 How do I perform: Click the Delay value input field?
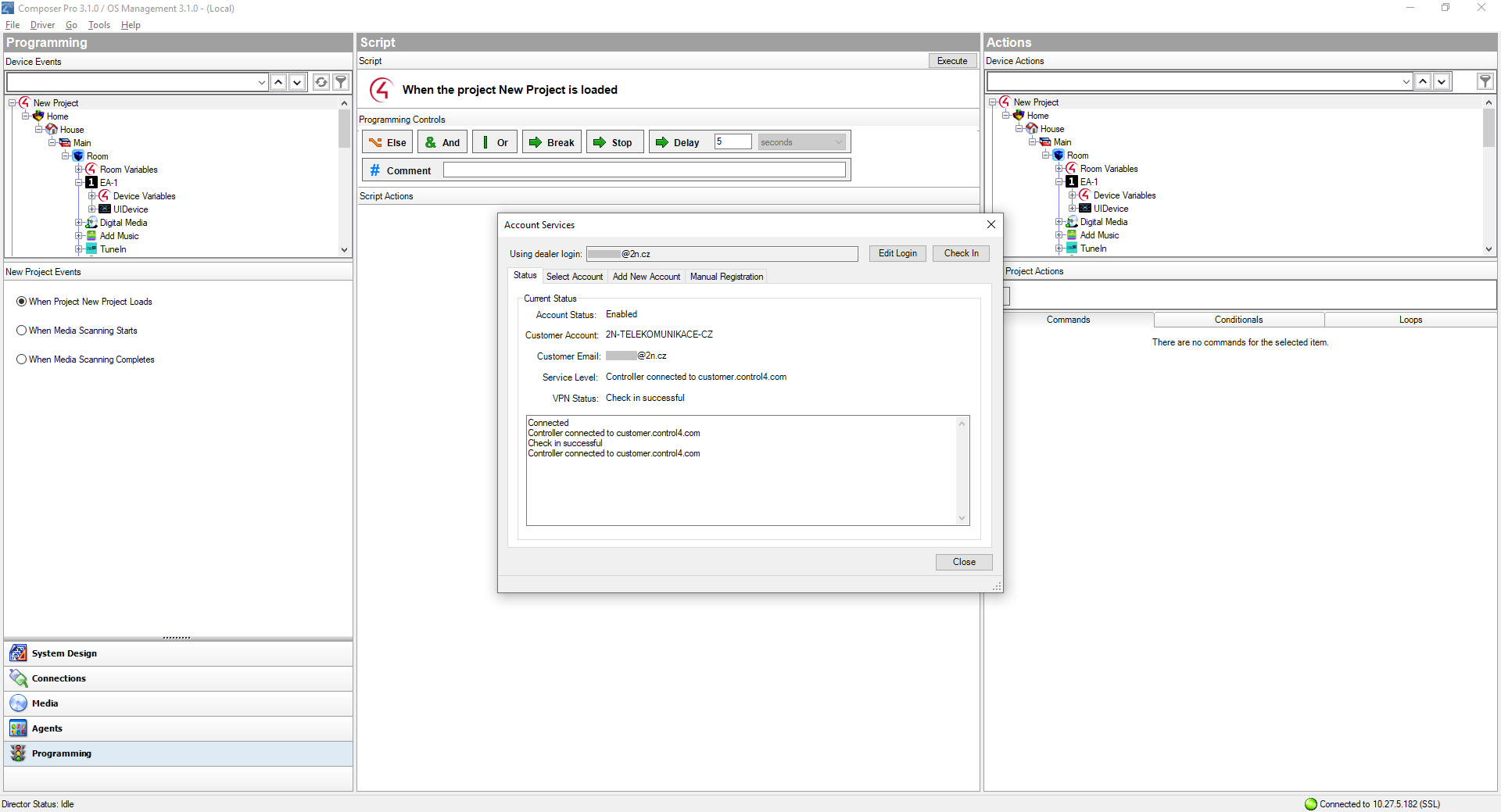(733, 141)
